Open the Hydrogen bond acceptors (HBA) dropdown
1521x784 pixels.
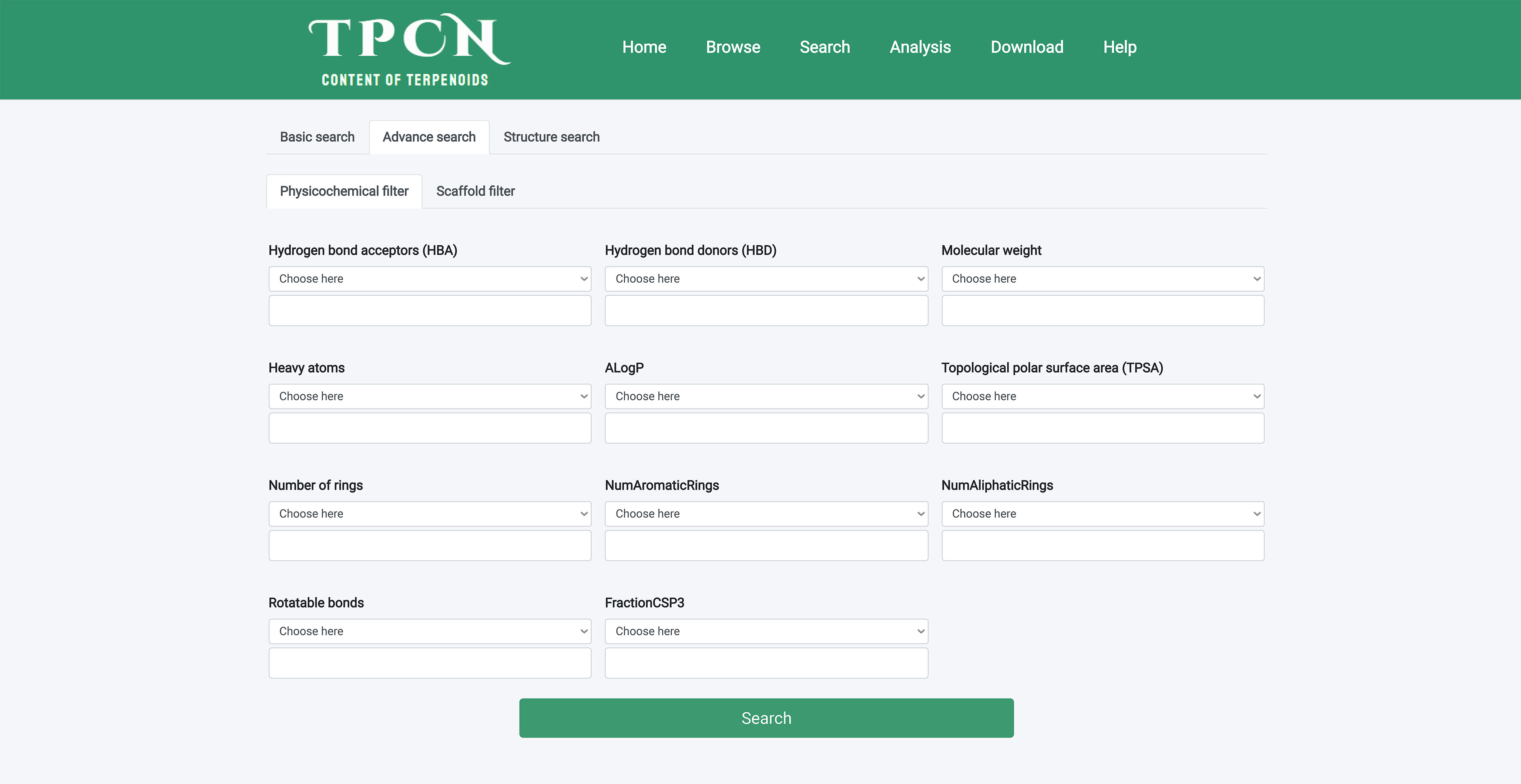[430, 279]
